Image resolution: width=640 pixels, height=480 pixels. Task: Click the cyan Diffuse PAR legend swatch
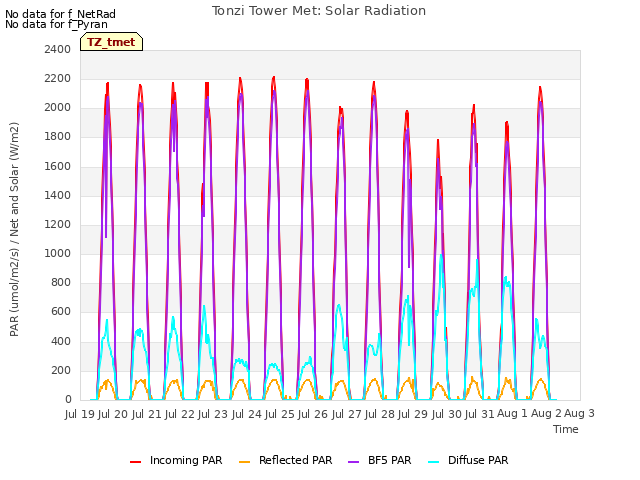(x=434, y=462)
